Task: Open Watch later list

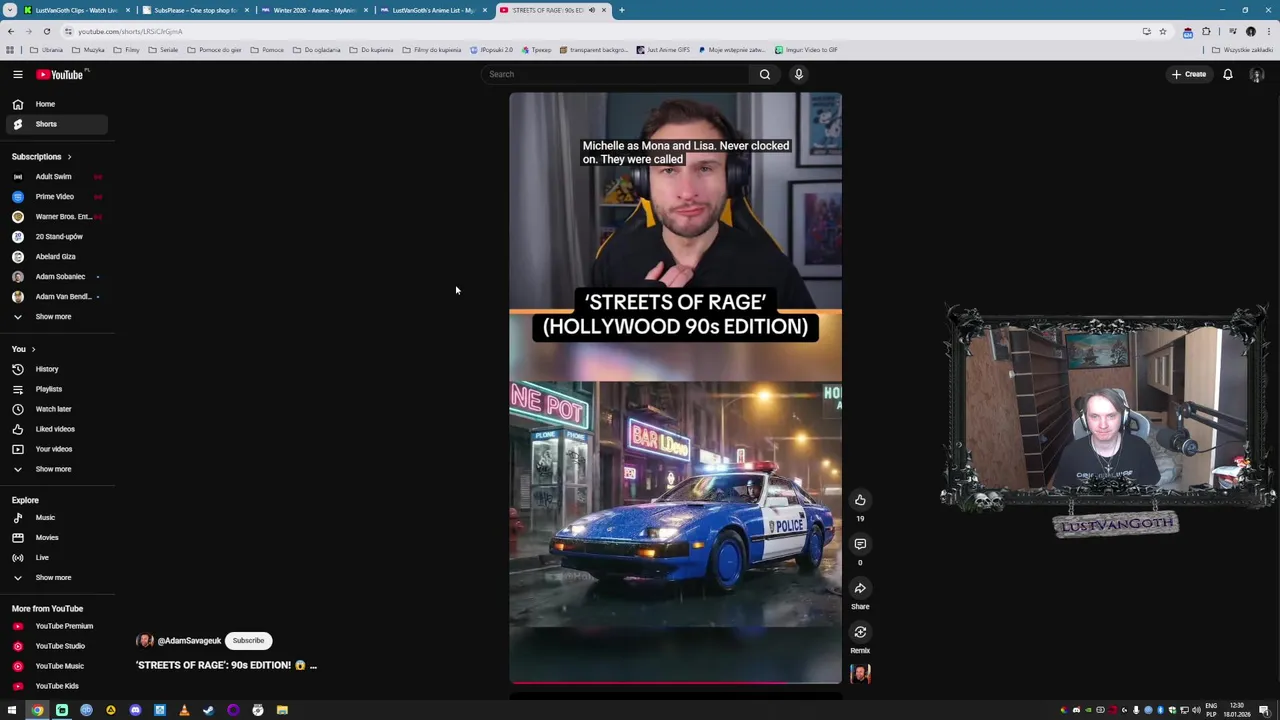Action: click(55, 409)
